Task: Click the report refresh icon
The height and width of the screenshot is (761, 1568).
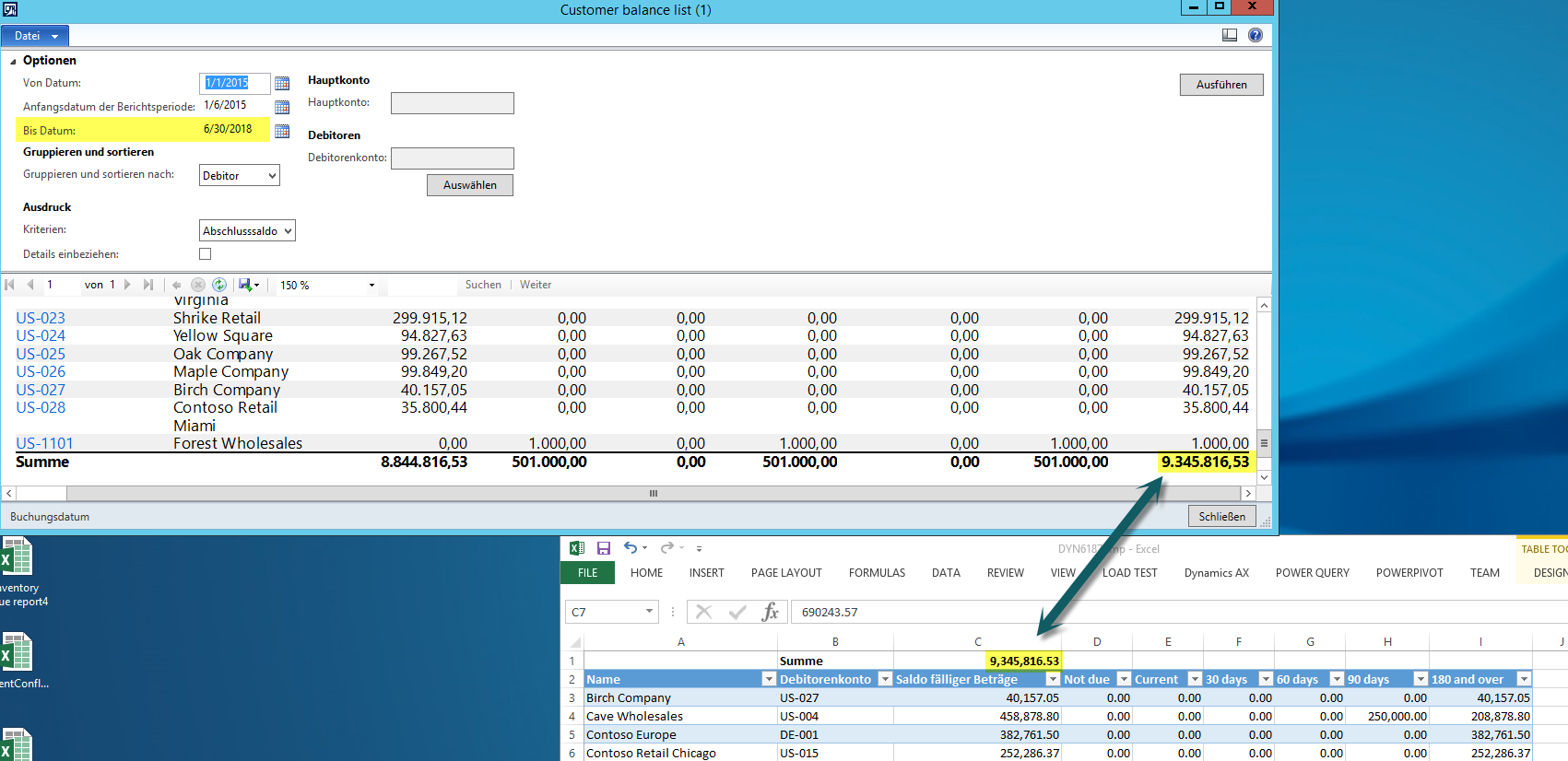Action: pyautogui.click(x=219, y=285)
